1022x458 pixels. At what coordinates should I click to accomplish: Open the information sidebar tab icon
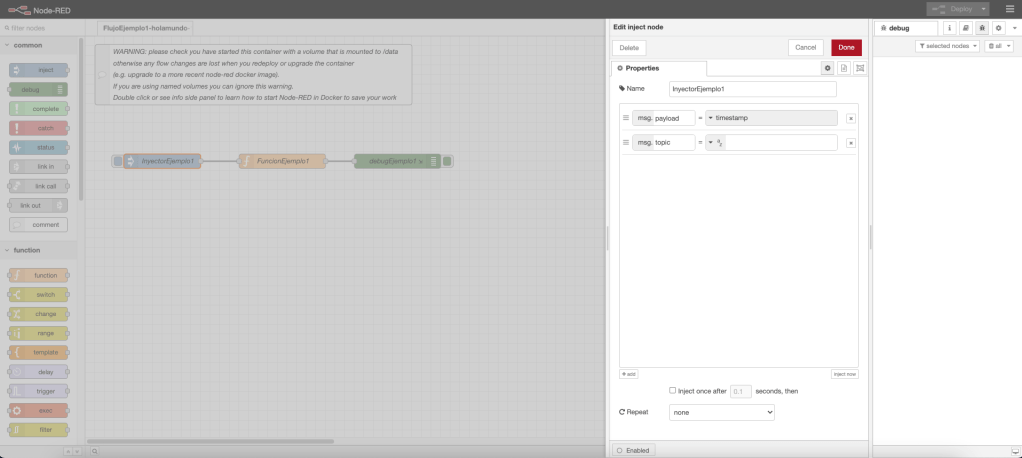pos(949,29)
